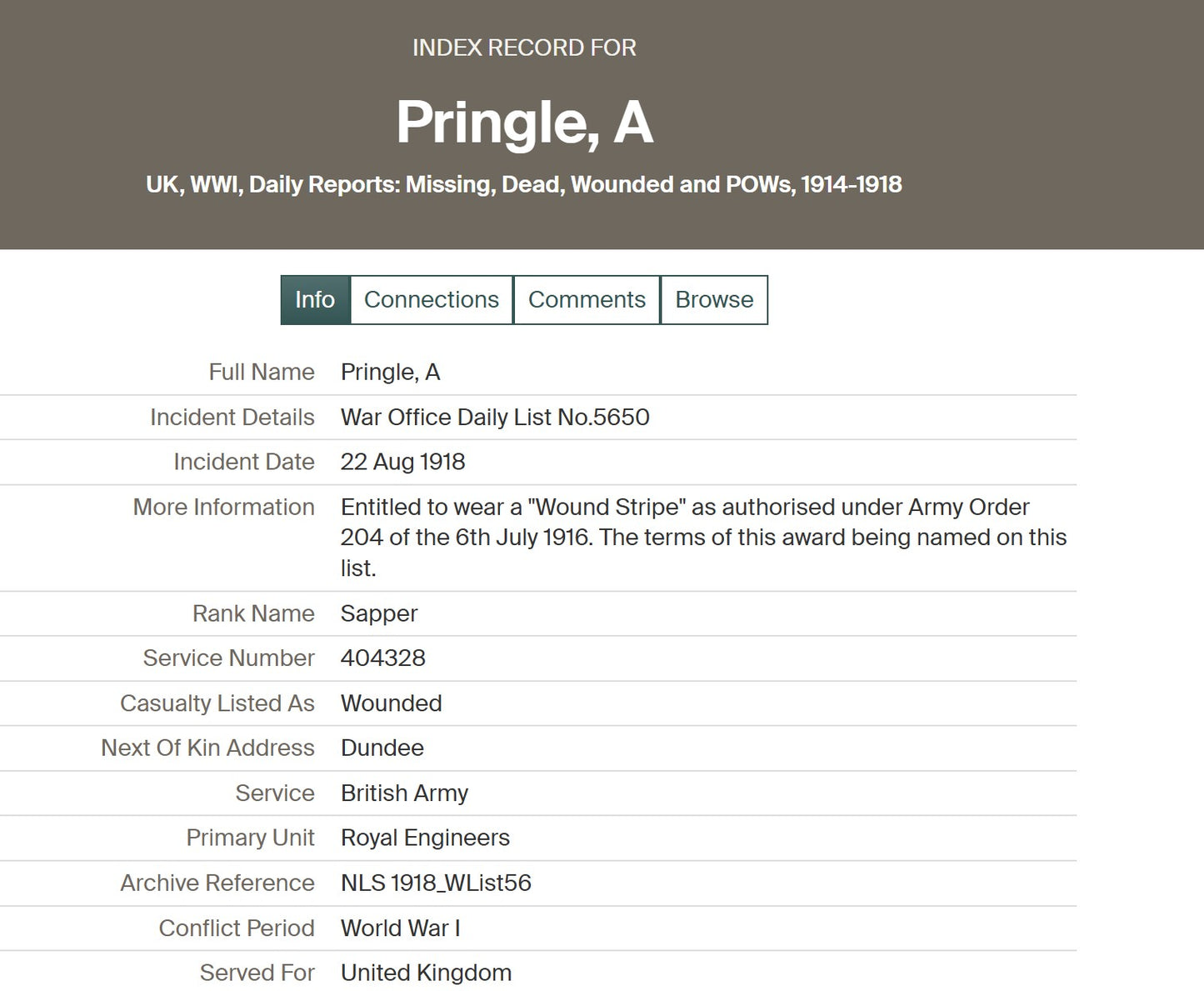Click War Office Daily List No.5650 text
Image resolution: width=1204 pixels, height=991 pixels.
coord(495,417)
